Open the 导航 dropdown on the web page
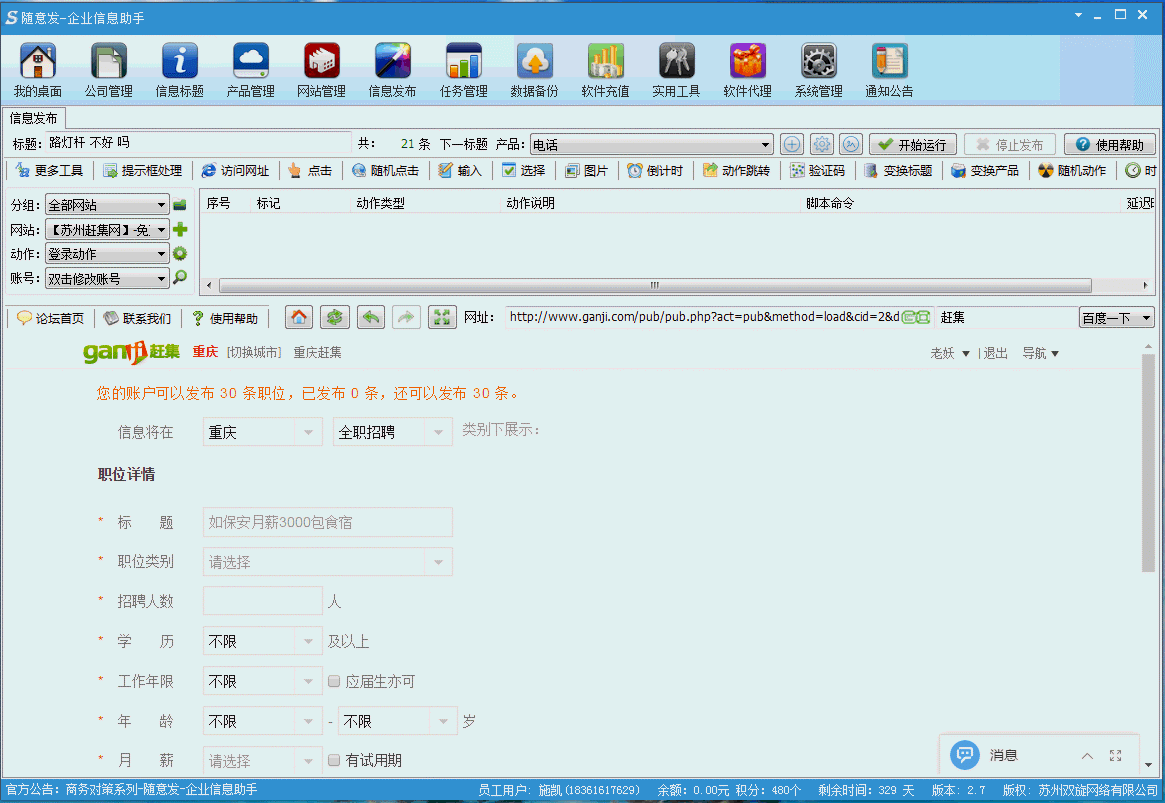The width and height of the screenshot is (1165, 803). (1040, 353)
